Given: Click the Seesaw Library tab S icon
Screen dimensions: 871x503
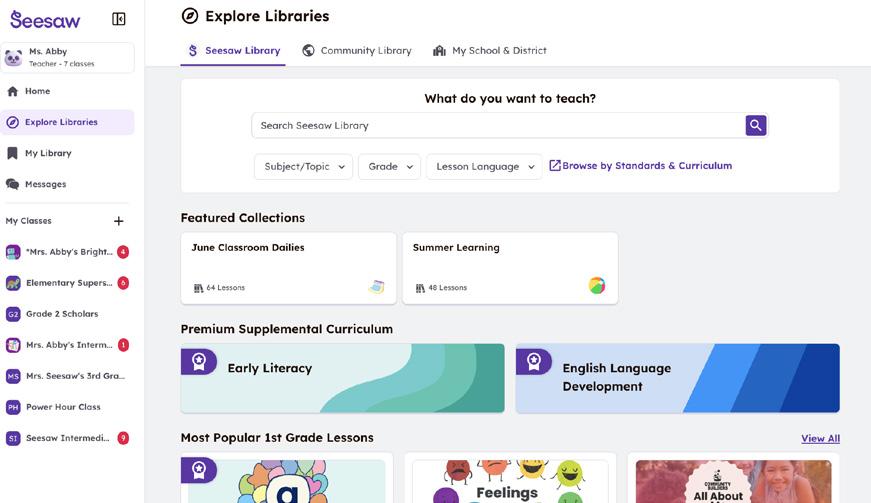Looking at the screenshot, I should tap(193, 51).
